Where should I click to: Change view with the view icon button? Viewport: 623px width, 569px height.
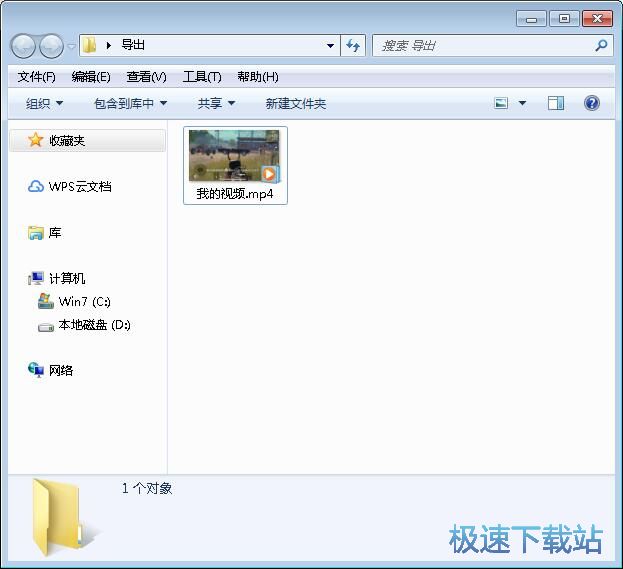[501, 103]
